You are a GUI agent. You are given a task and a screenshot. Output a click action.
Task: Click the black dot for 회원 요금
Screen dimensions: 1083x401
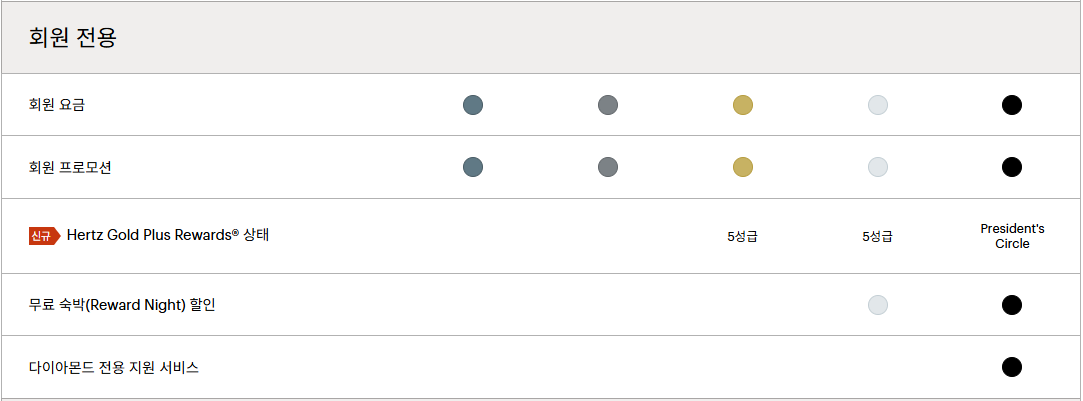(1012, 105)
